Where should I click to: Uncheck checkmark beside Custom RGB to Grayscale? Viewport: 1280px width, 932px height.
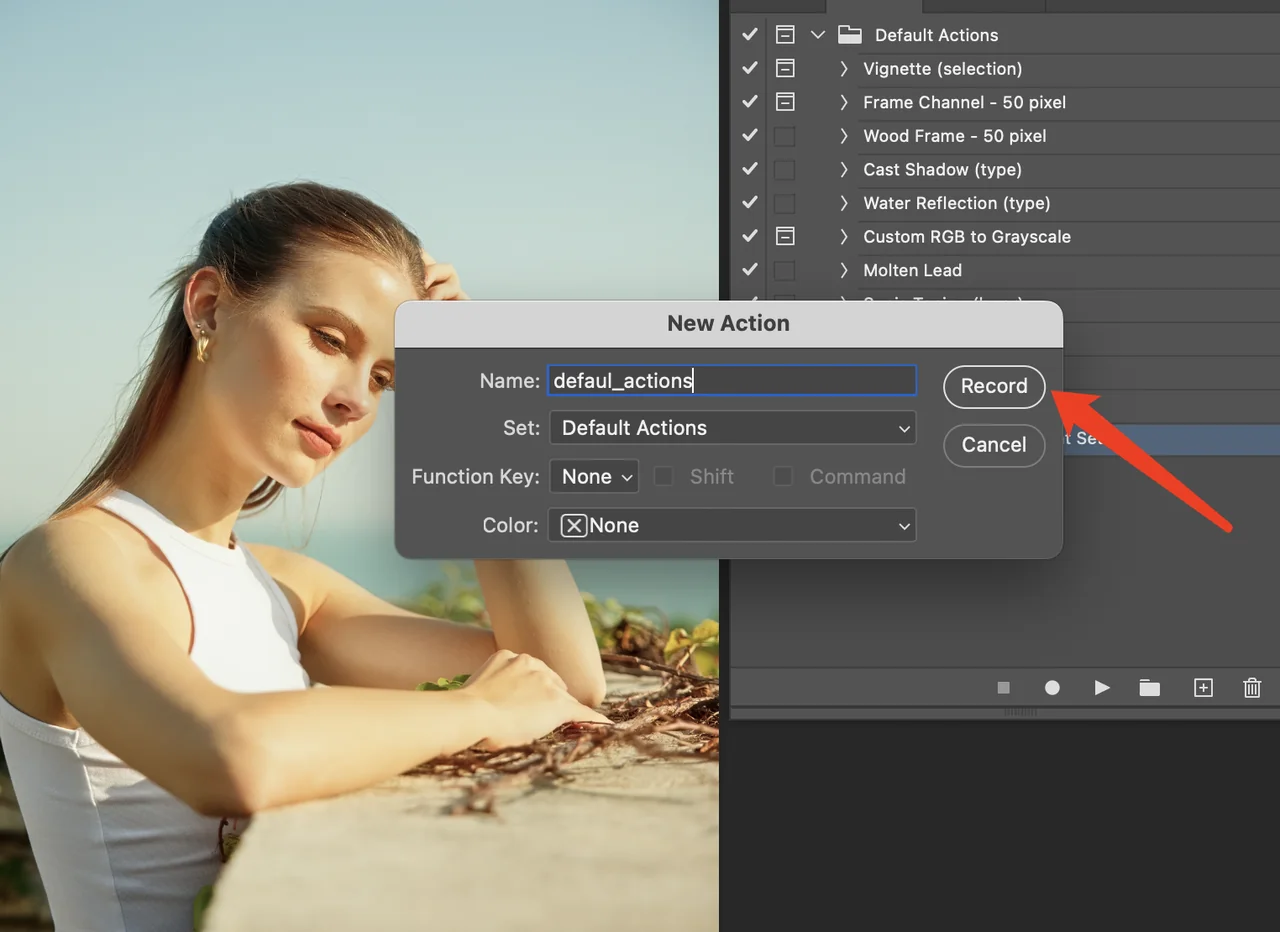click(x=750, y=237)
